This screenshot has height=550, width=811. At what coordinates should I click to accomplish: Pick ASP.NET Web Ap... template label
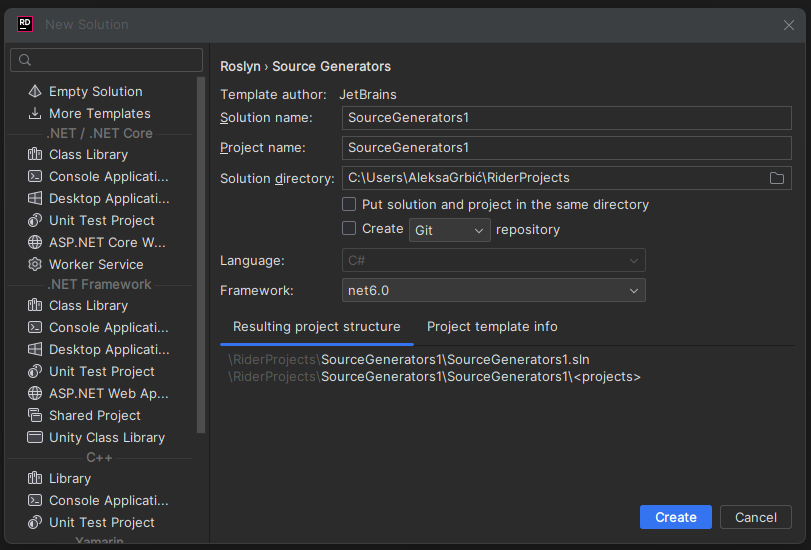click(x=109, y=393)
